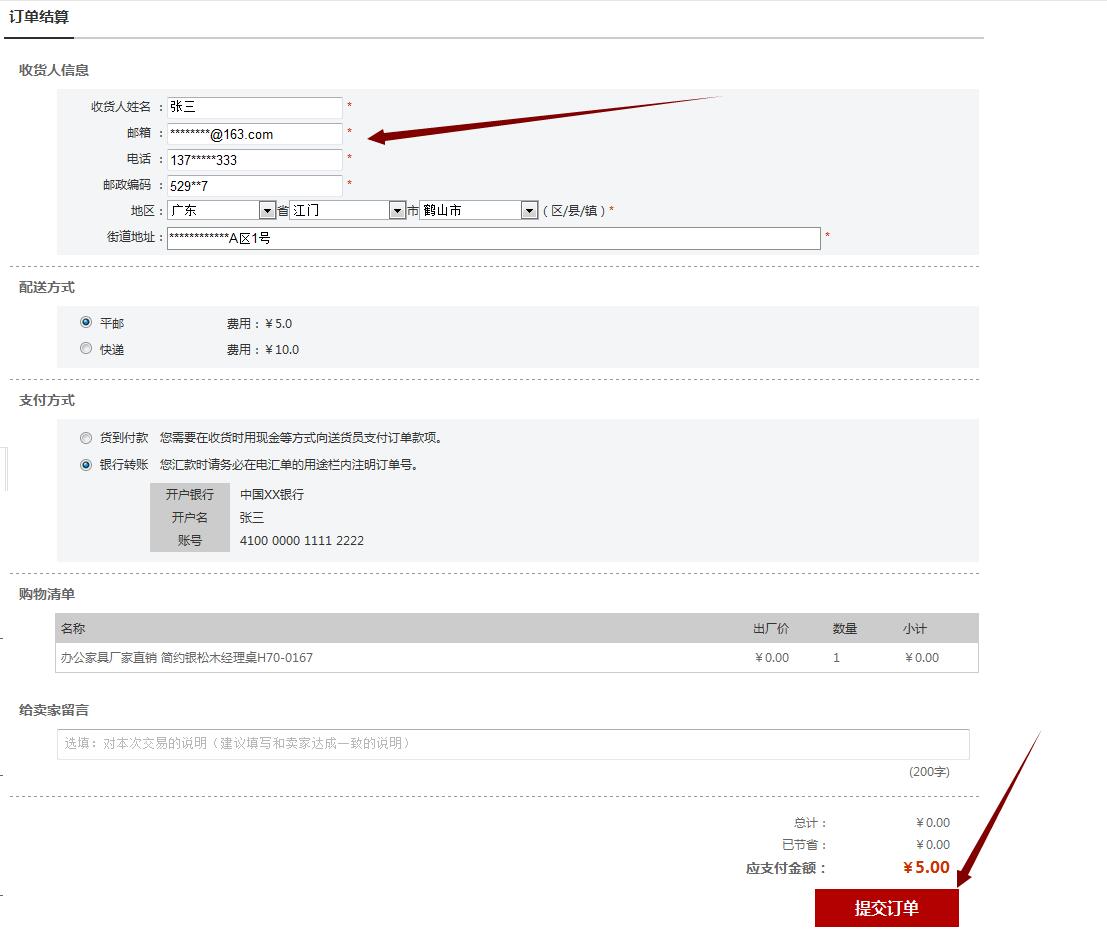Click the 订单结算 tab heading
Screen dimensions: 1107x940
[x=39, y=17]
